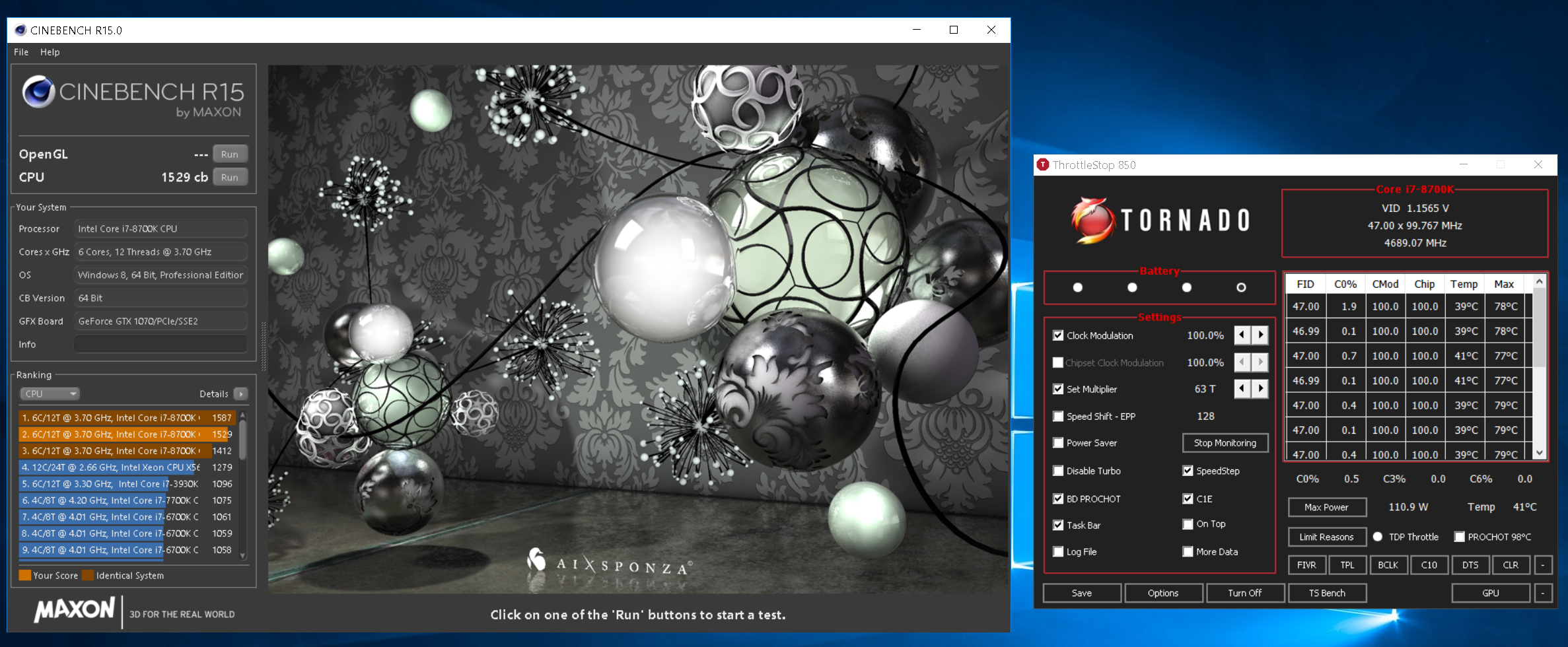Toggle PROCHOT 98°C checkbox
1568x647 pixels.
(x=1460, y=537)
